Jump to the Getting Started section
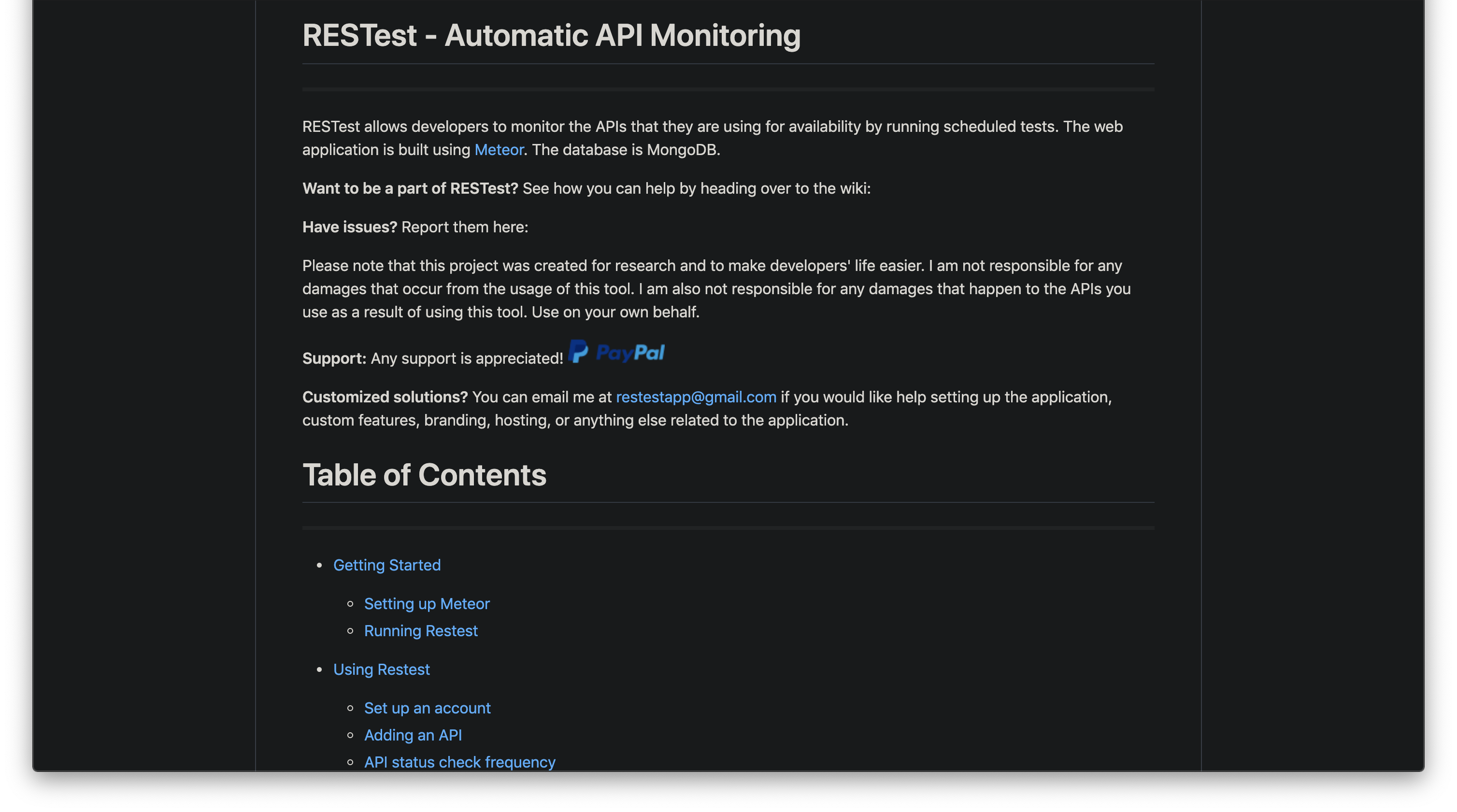This screenshot has width=1457, height=812. tap(386, 565)
